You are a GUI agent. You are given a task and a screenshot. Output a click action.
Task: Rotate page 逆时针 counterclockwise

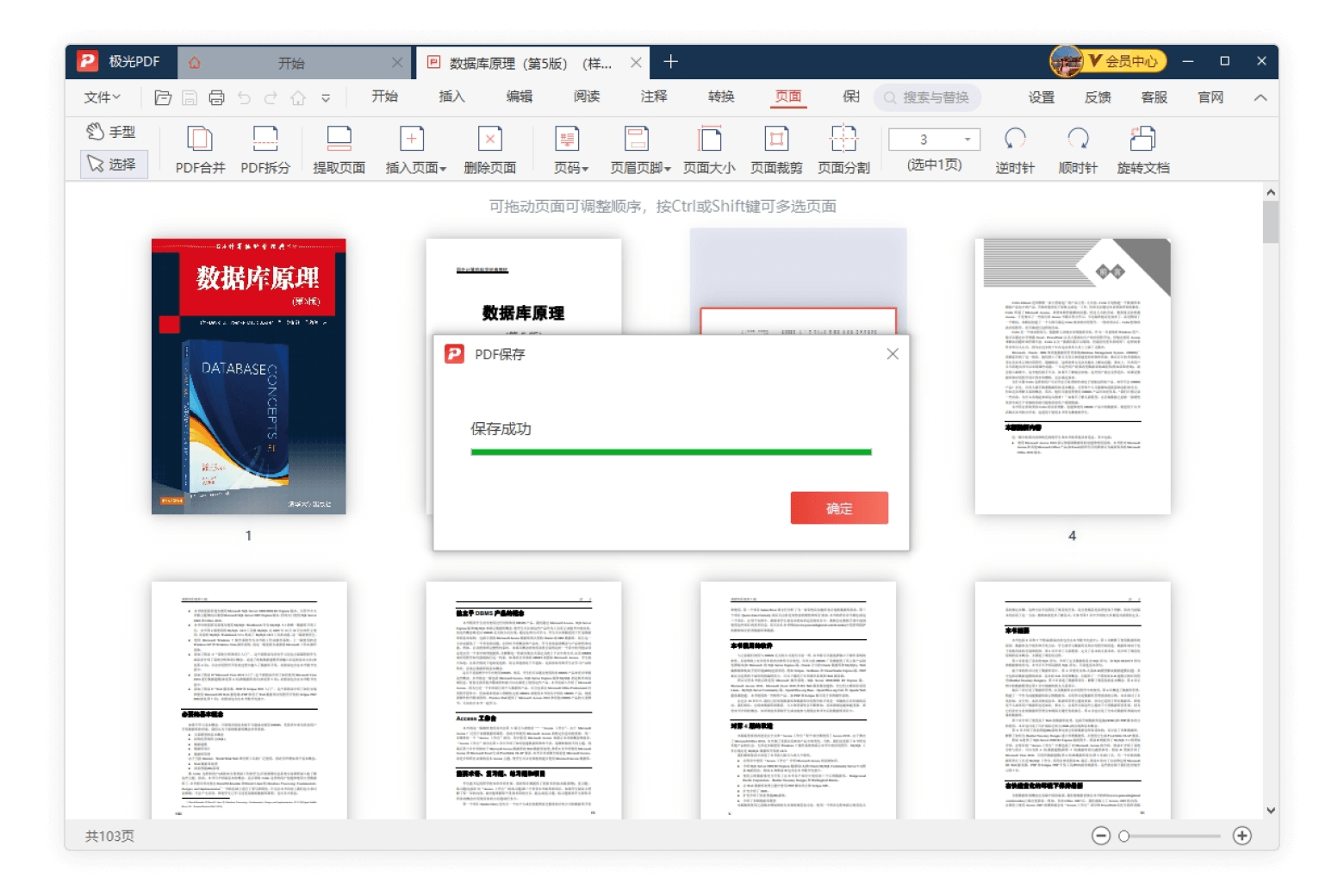[1015, 150]
